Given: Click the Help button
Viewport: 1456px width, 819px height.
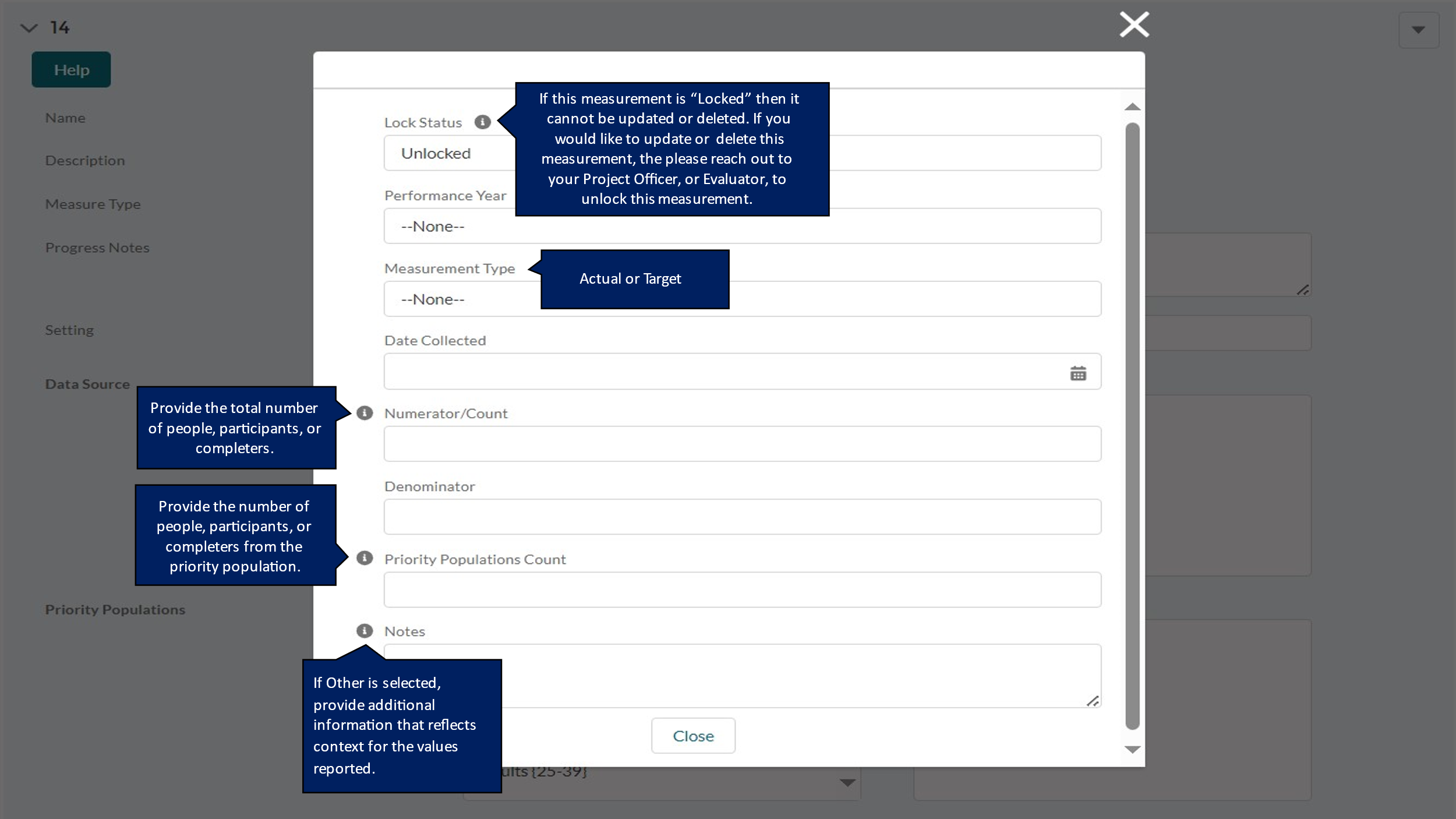Looking at the screenshot, I should (x=71, y=70).
